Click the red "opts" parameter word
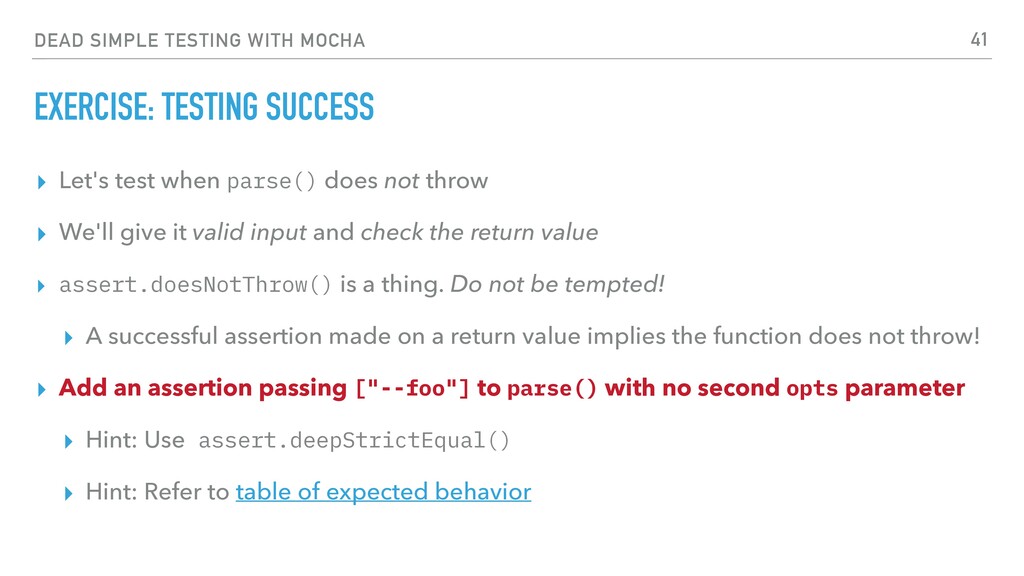The width and height of the screenshot is (1024, 576). click(812, 389)
